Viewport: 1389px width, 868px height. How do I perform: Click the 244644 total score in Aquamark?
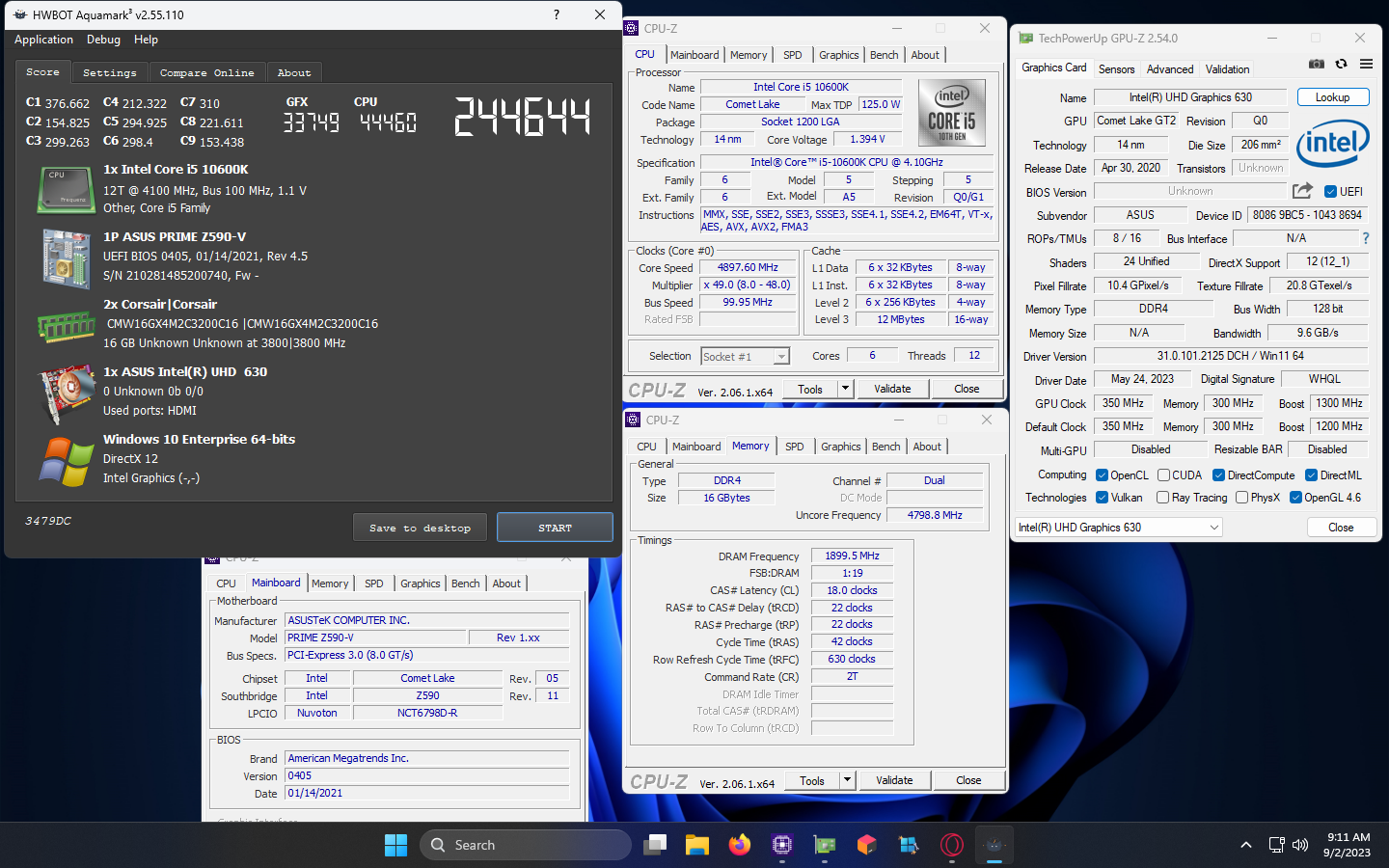click(x=522, y=118)
